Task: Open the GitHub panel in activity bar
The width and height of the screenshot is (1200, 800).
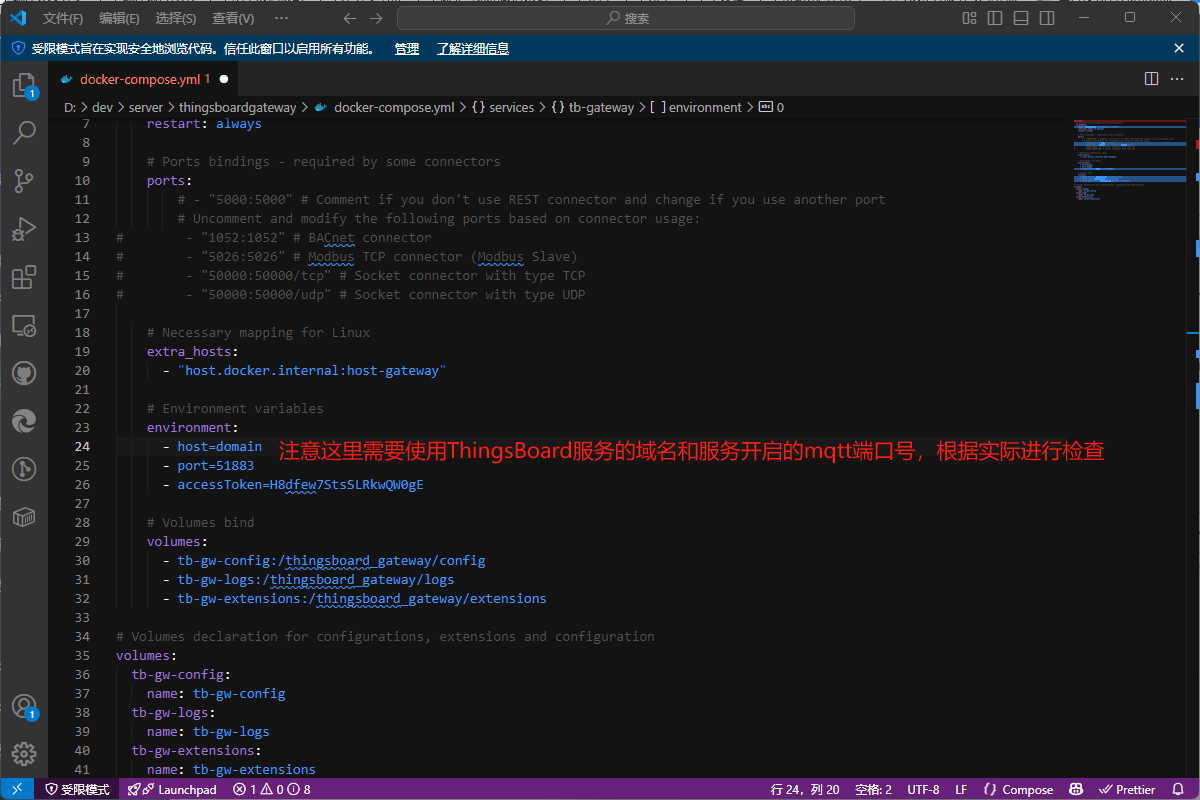Action: (x=24, y=373)
